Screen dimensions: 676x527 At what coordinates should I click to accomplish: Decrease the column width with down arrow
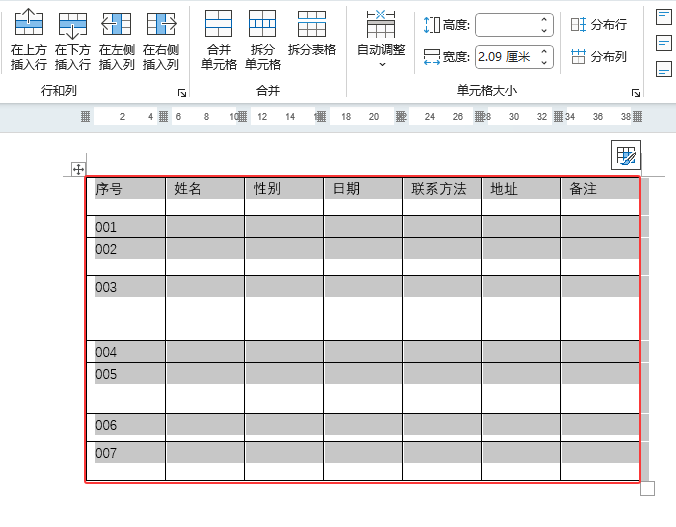[544, 63]
